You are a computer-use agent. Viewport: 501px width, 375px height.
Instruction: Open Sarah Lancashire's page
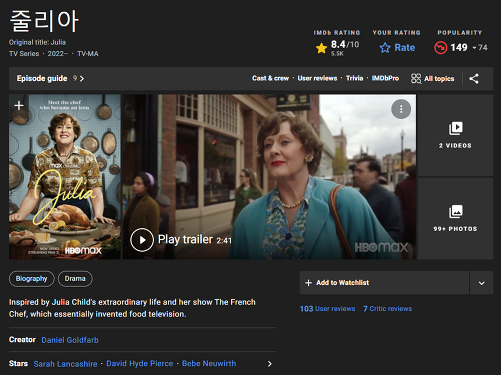[65, 364]
